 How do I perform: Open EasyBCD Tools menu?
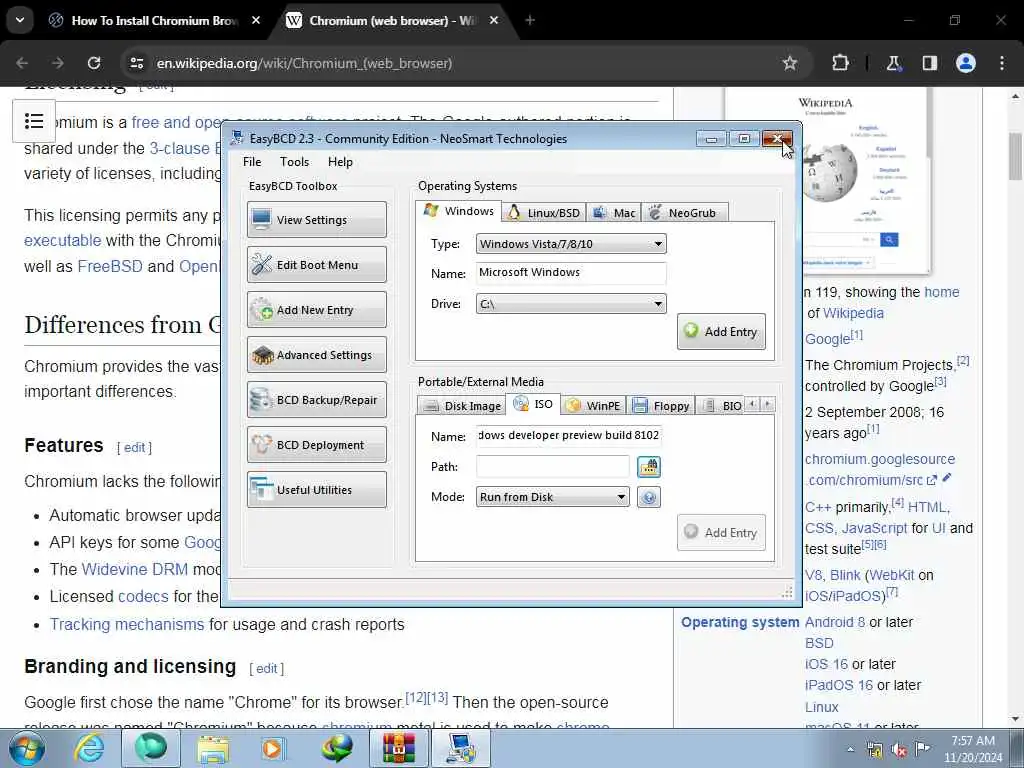pyautogui.click(x=295, y=162)
